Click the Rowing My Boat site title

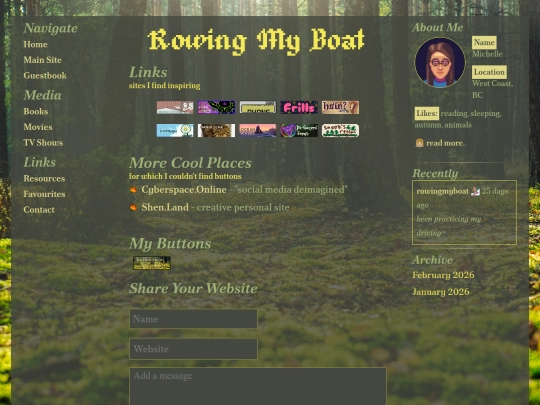[256, 41]
